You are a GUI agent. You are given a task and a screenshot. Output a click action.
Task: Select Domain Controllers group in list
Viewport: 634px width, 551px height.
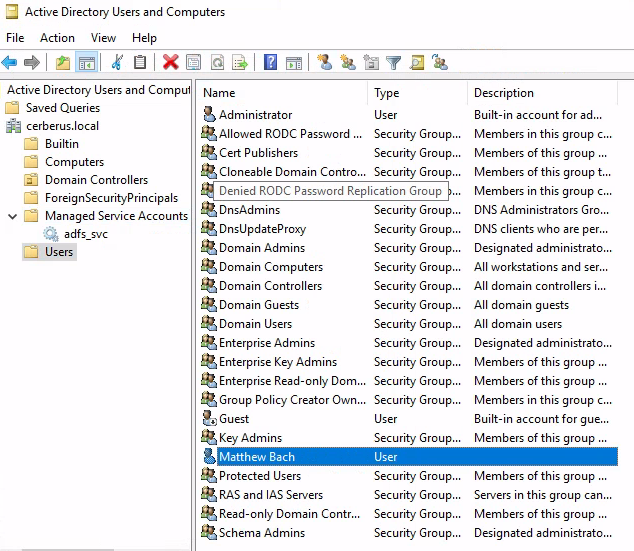[271, 286]
